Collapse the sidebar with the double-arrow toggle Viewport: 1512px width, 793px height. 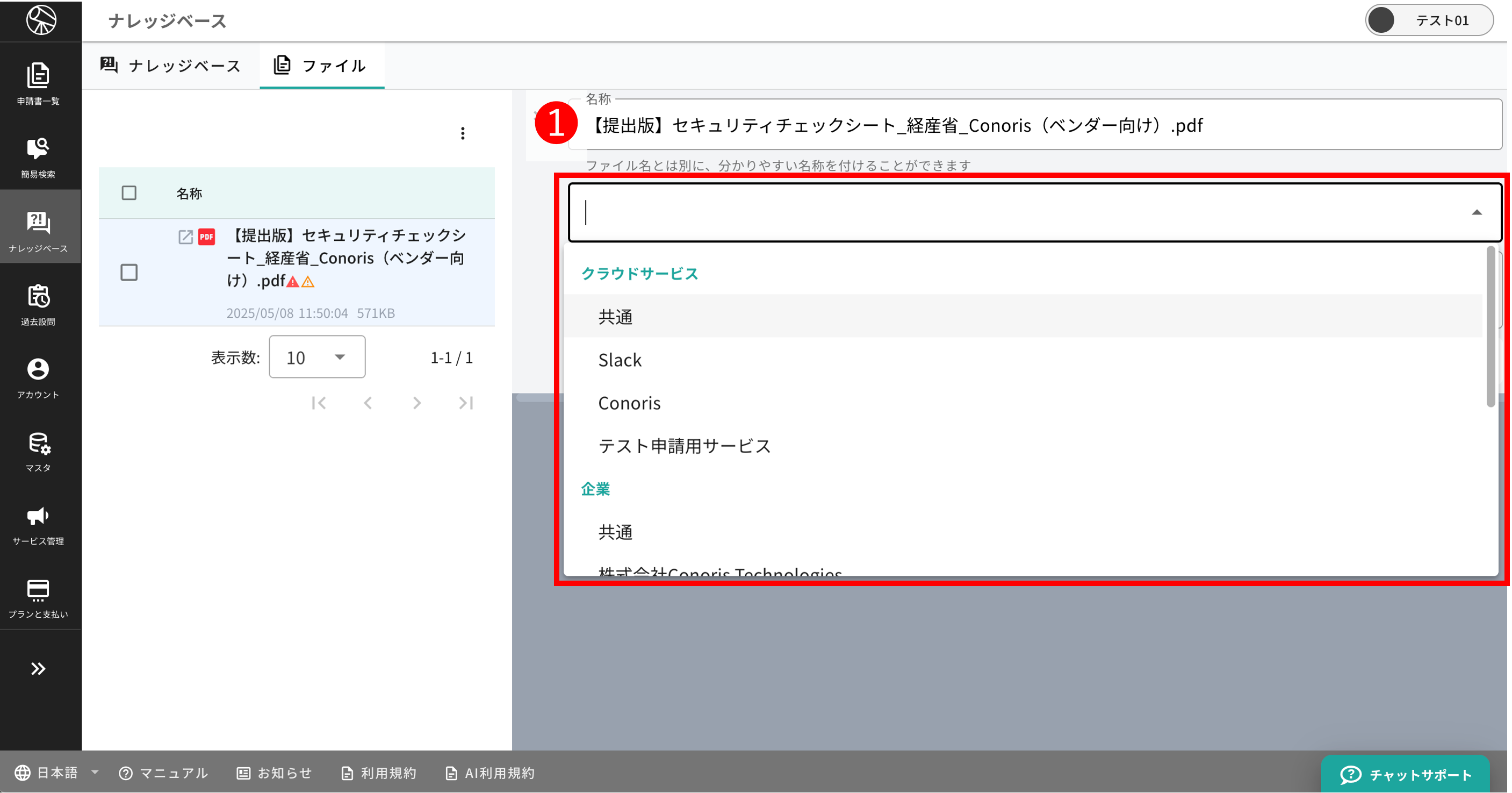click(x=39, y=668)
